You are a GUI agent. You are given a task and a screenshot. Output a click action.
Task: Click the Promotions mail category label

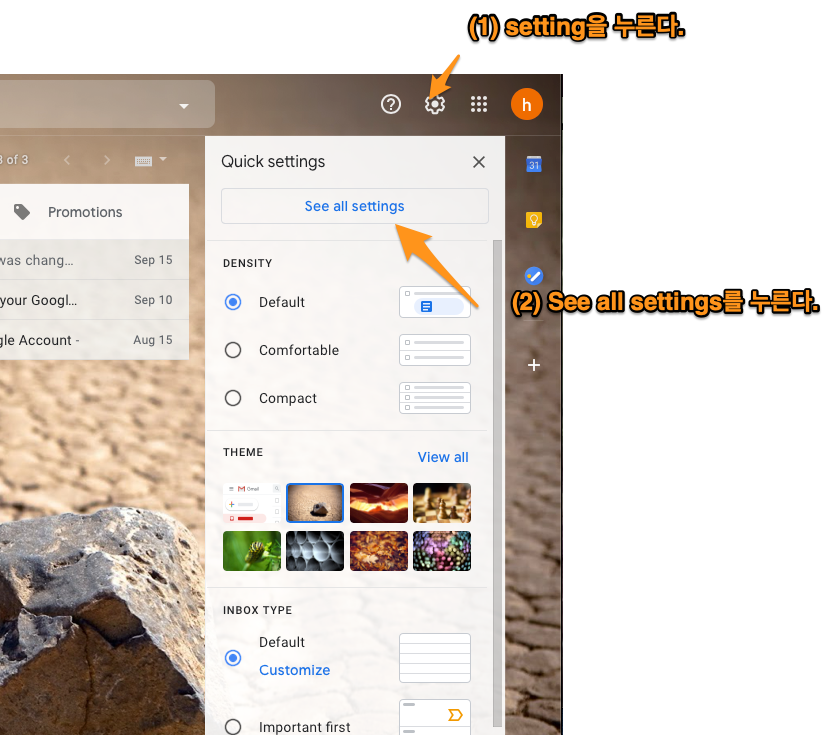coord(85,211)
